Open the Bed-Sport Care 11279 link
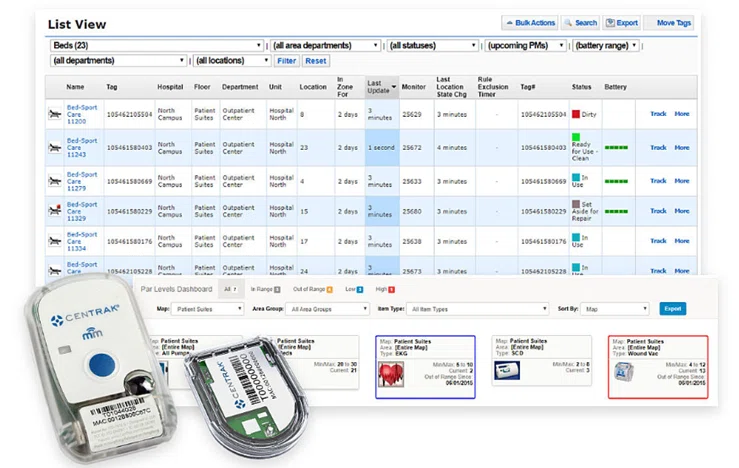739x468 pixels. point(82,181)
